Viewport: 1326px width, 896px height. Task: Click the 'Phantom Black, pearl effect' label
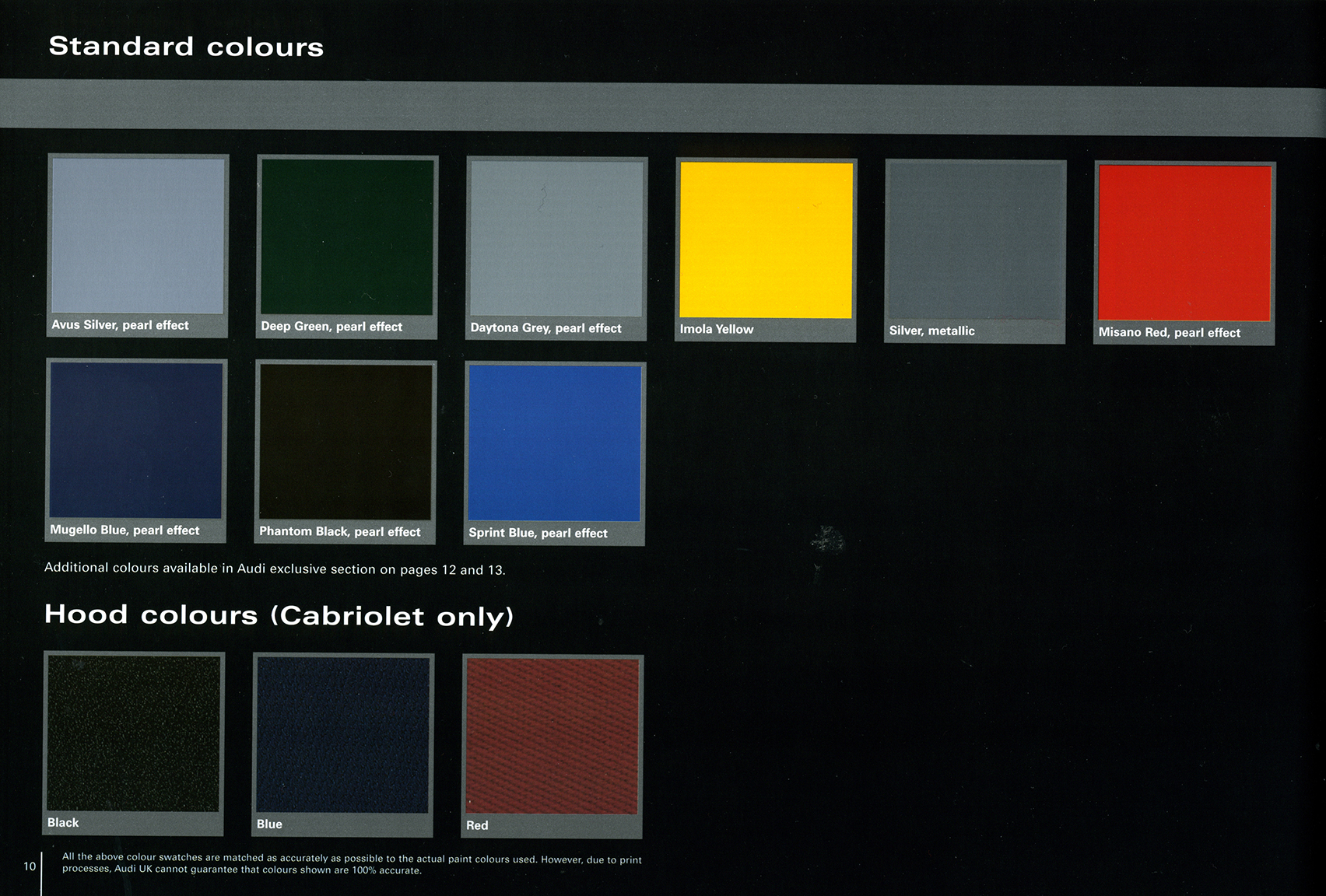[339, 531]
